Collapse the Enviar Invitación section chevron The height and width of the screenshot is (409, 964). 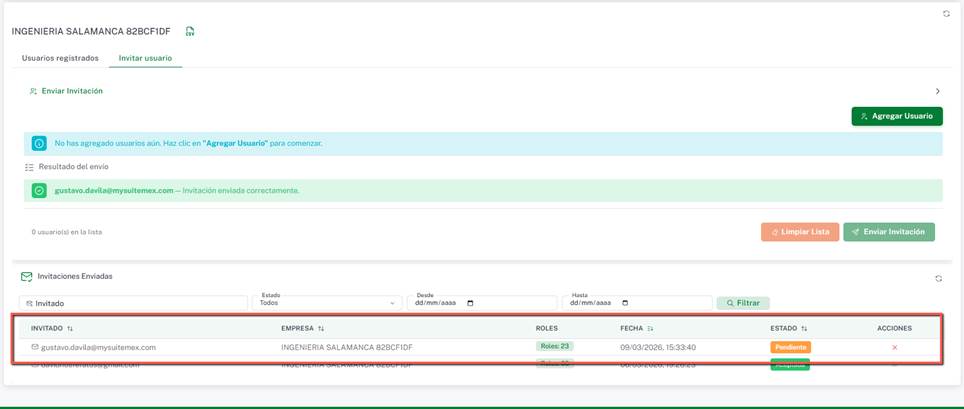(x=937, y=91)
